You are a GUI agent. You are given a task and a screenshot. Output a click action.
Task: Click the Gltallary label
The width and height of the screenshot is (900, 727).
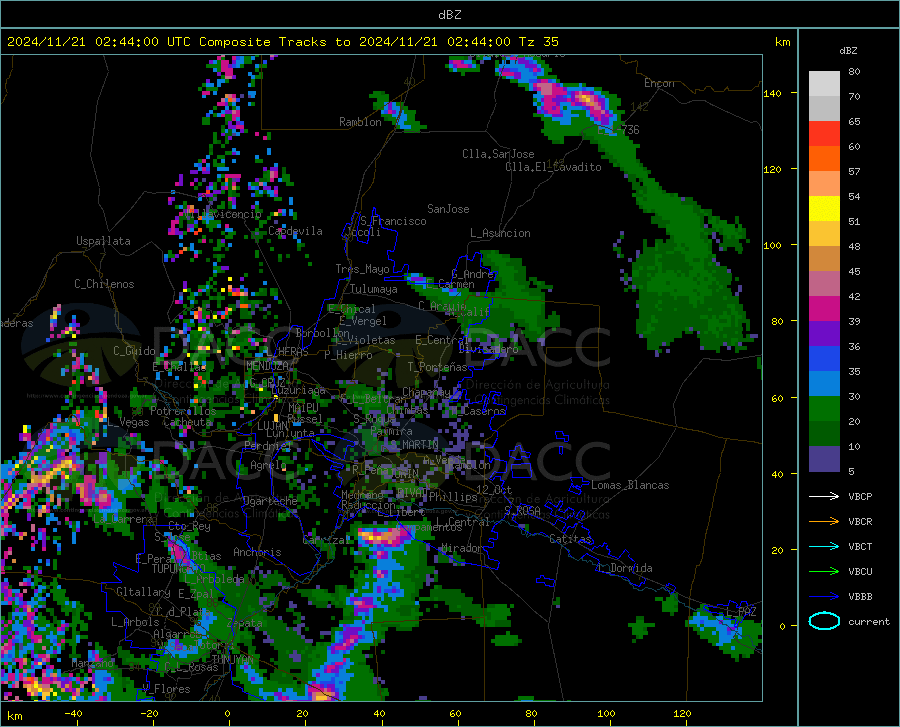point(143,592)
